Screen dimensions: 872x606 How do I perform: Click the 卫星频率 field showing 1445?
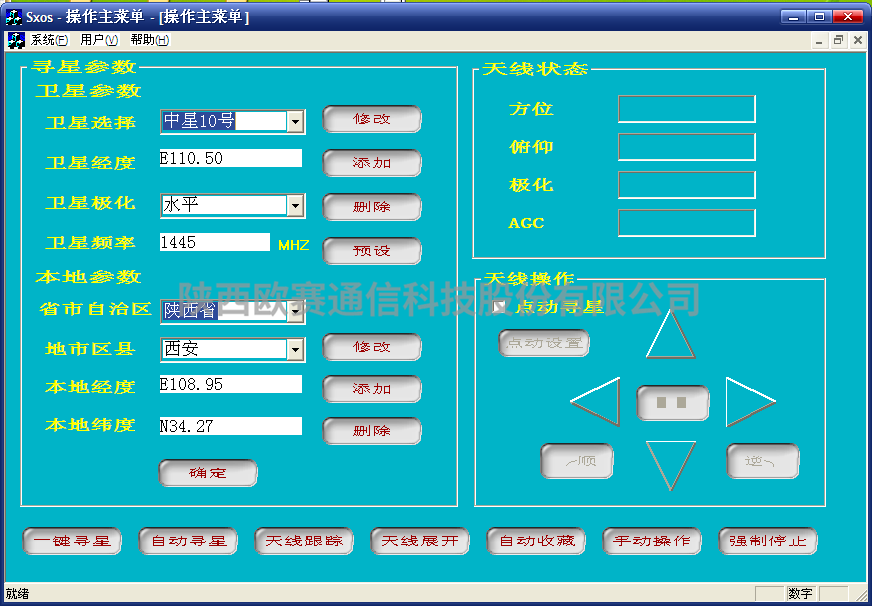[214, 242]
